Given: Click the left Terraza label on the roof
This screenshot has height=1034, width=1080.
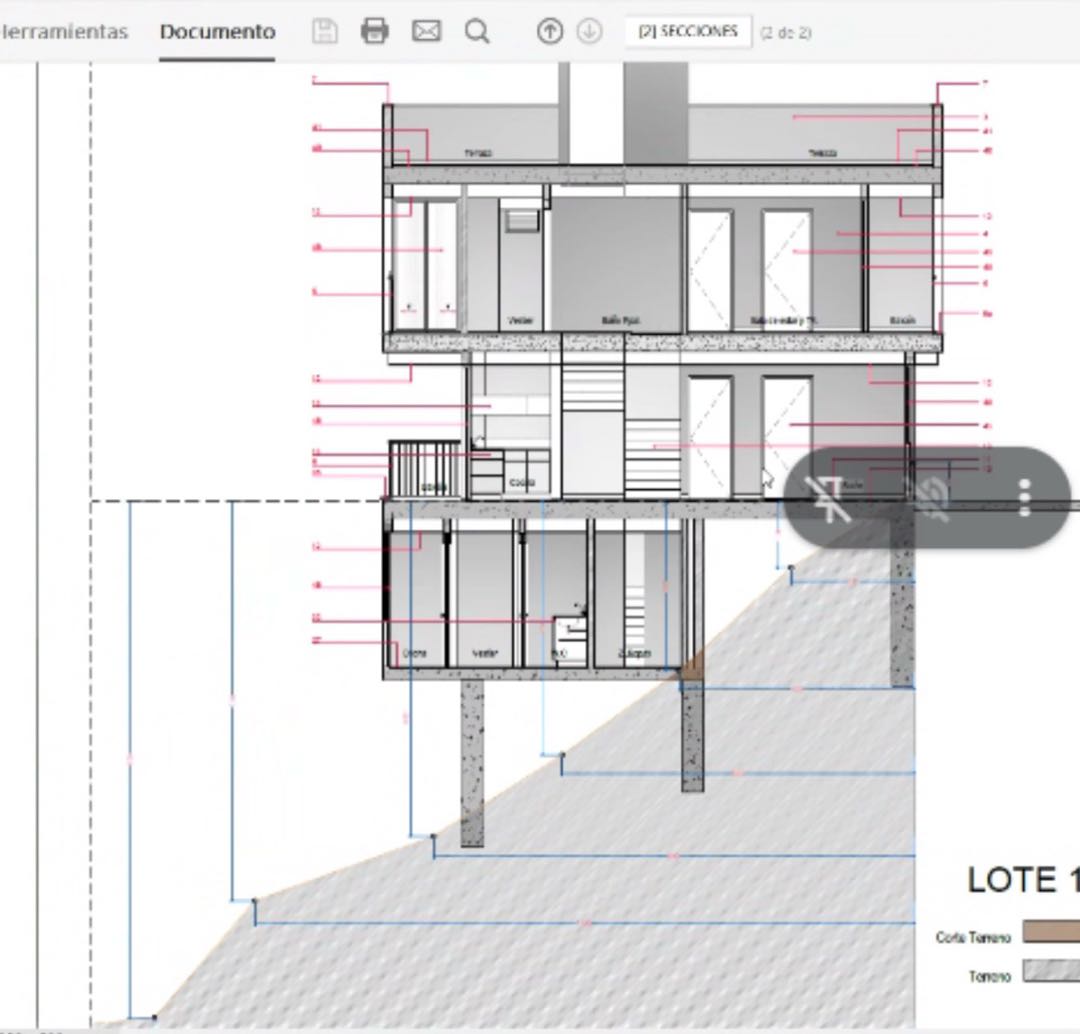Looking at the screenshot, I should coord(478,154).
